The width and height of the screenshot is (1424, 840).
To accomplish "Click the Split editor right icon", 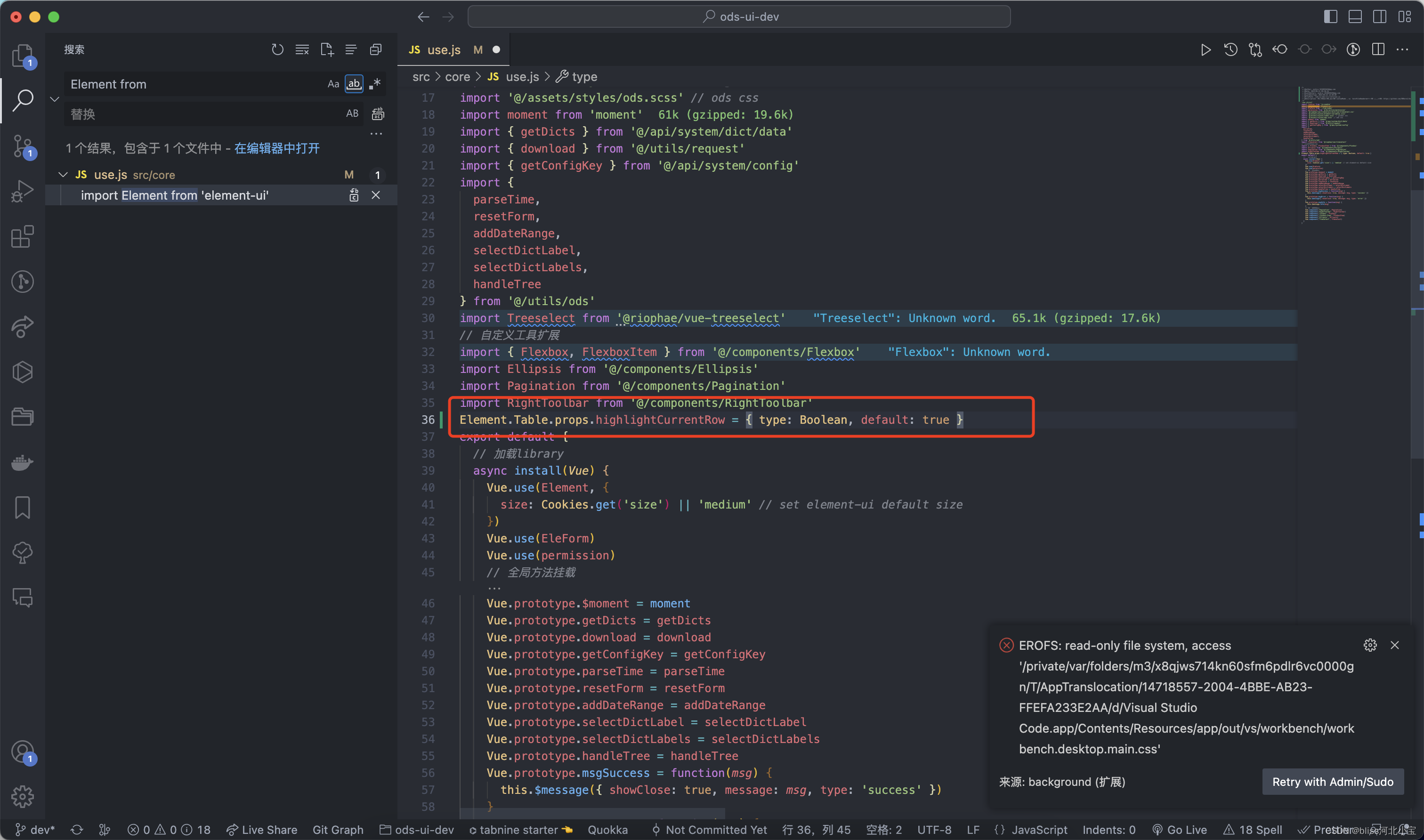I will point(1378,50).
